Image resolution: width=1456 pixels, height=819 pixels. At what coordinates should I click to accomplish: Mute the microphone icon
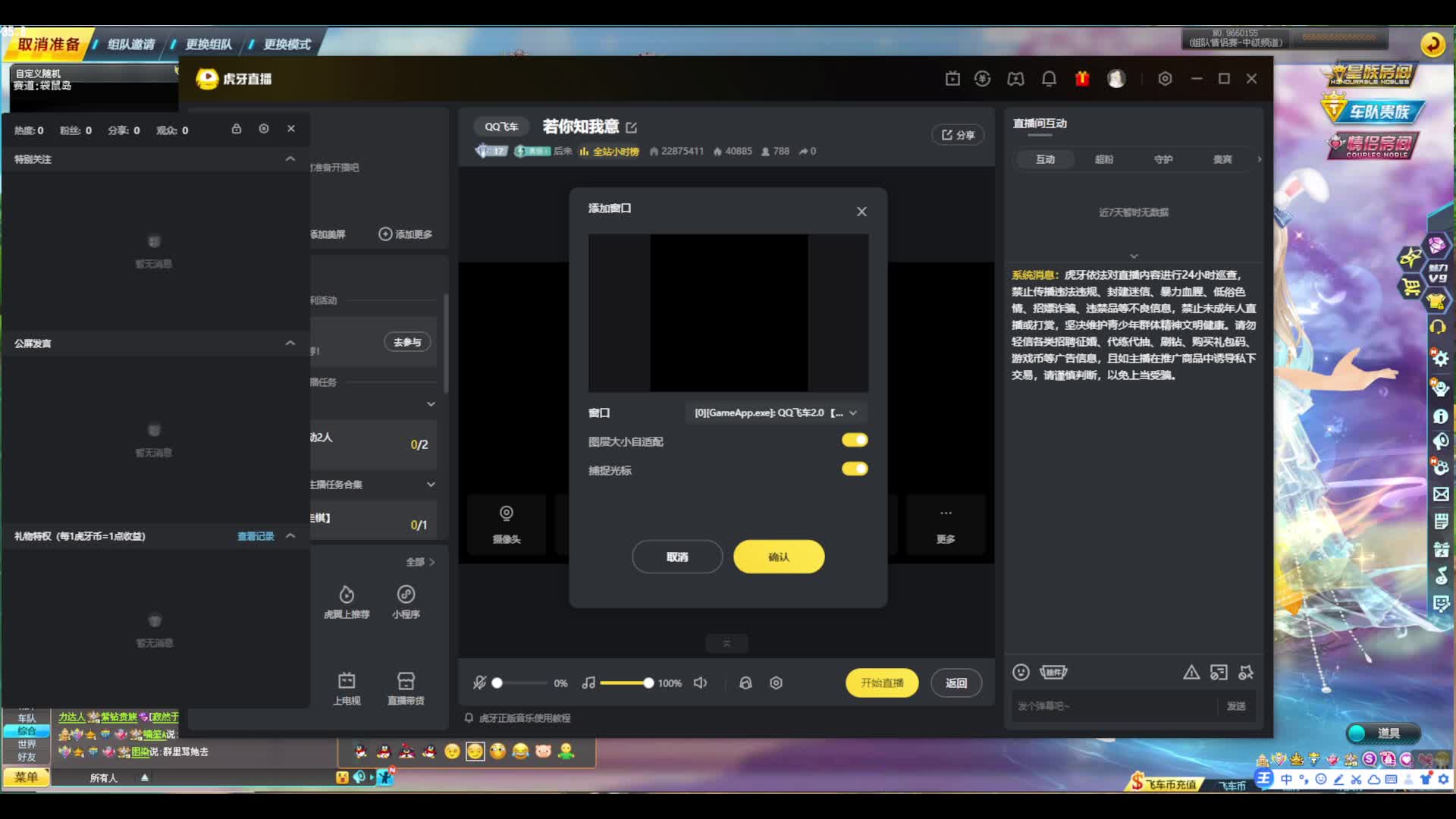click(479, 682)
